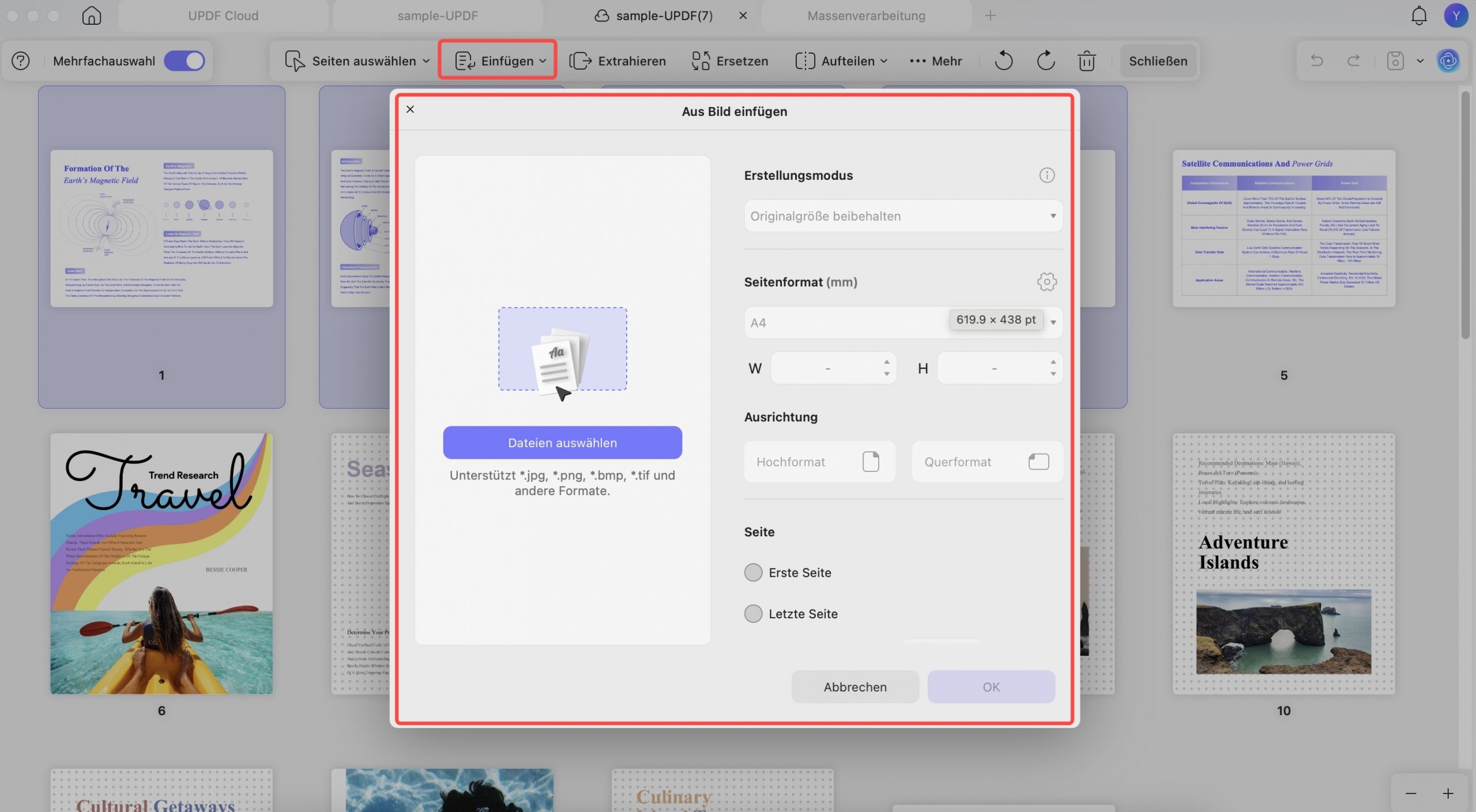Select page 6 Travel thumbnail

(x=161, y=564)
